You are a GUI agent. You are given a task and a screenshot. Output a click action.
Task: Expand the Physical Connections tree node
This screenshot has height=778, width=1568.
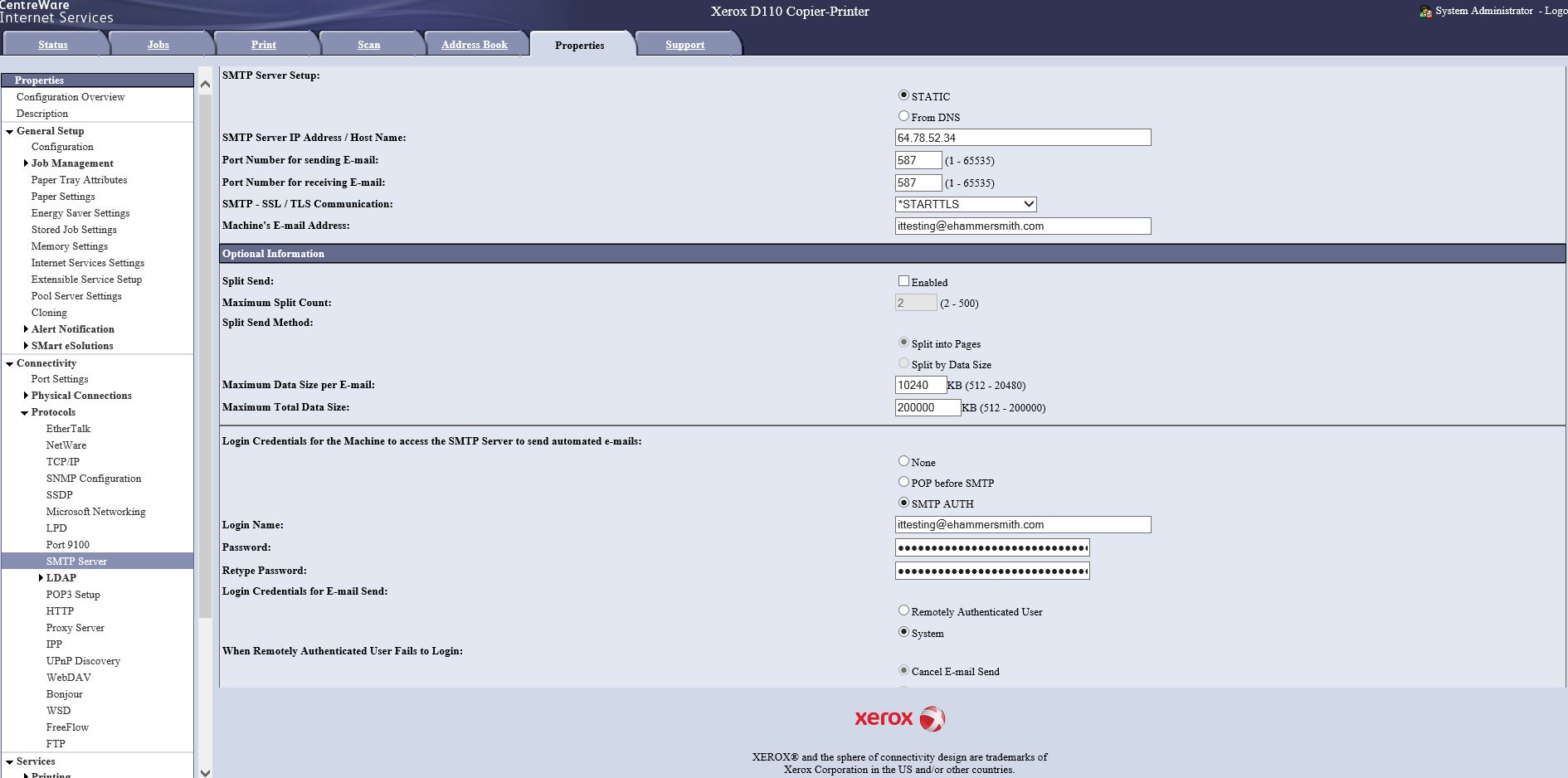pos(26,396)
